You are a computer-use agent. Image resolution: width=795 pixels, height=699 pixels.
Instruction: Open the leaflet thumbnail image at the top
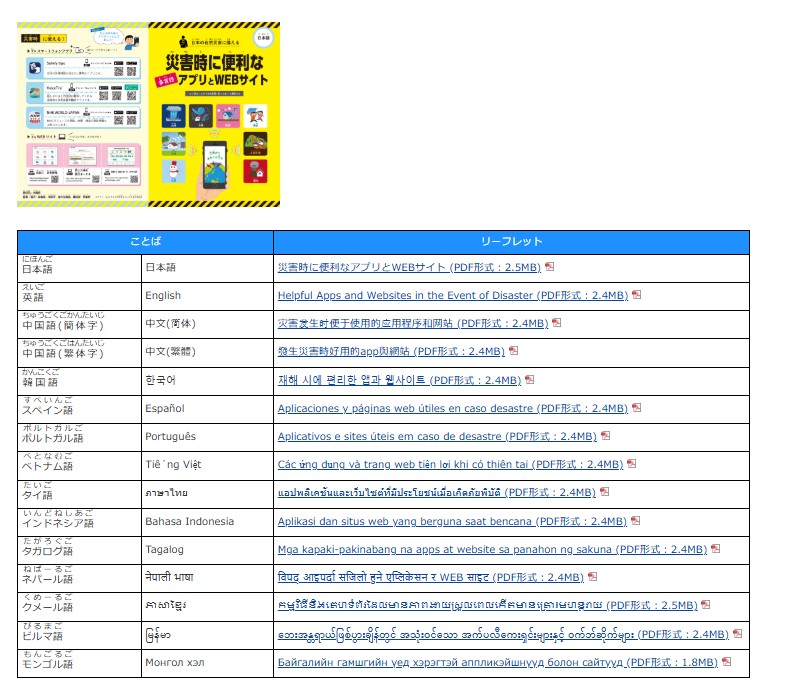[x=148, y=114]
